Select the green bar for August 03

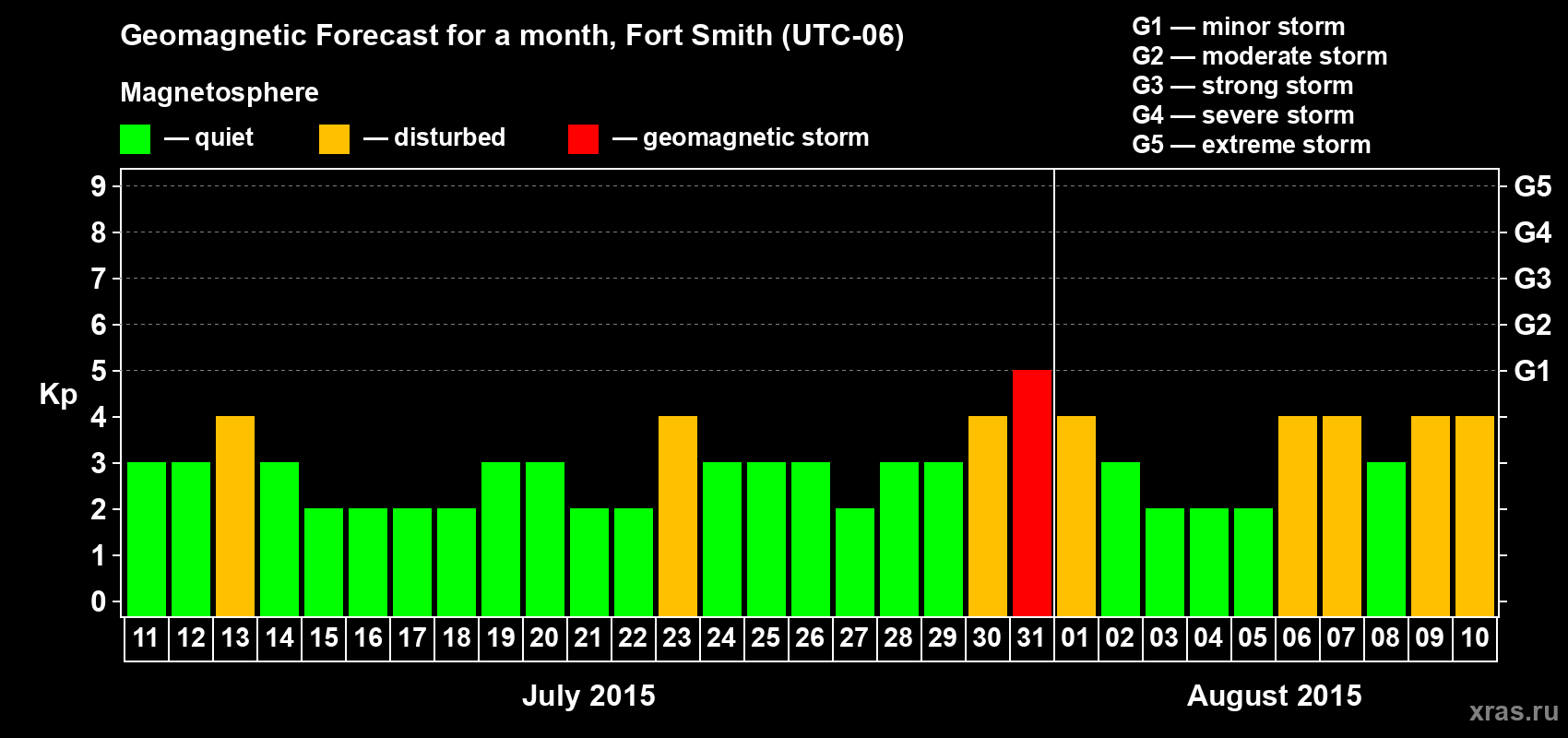click(1165, 562)
